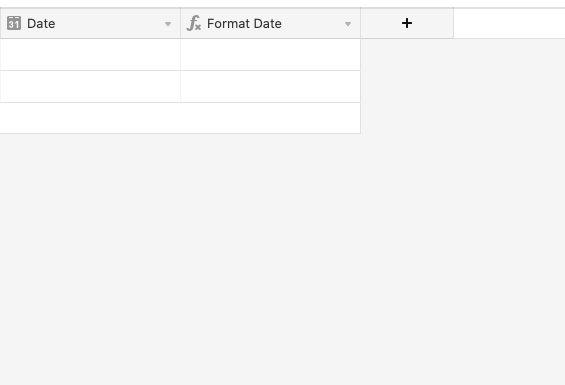This screenshot has height=385, width=565.
Task: Click the fx formula icon
Action: (193, 23)
